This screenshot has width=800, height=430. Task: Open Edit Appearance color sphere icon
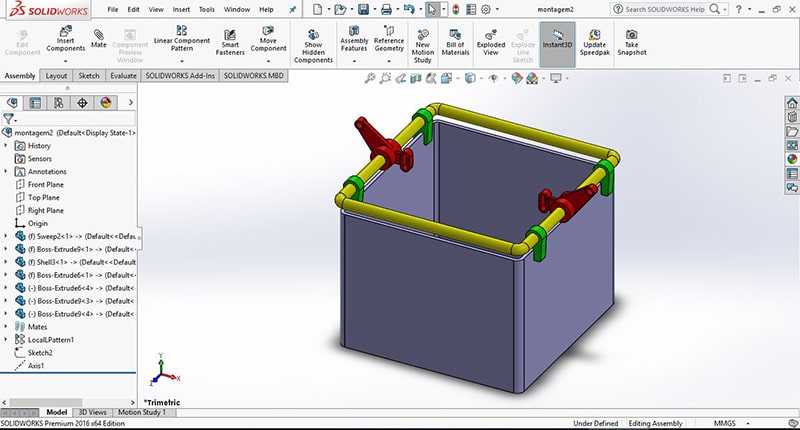(x=517, y=78)
